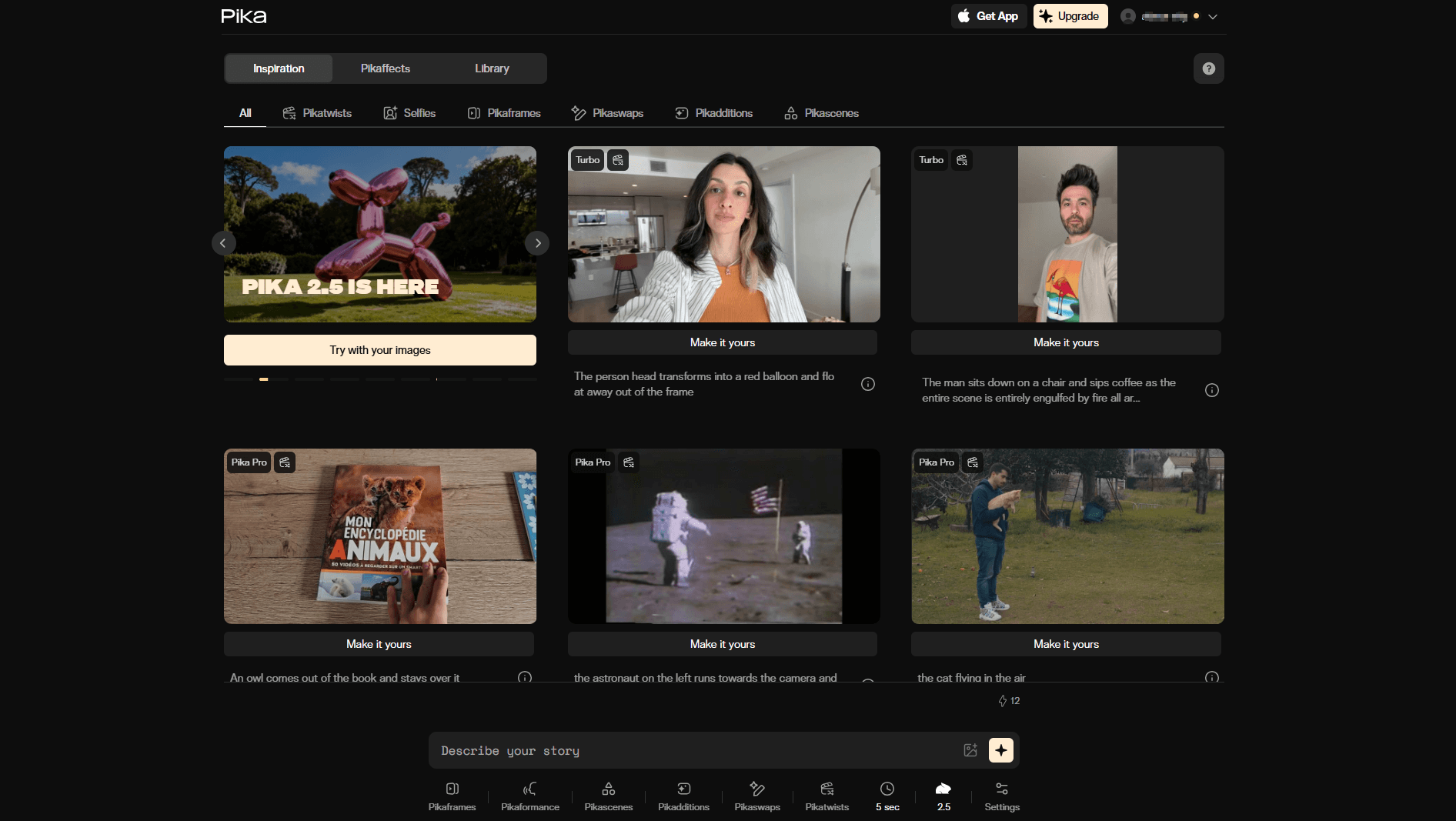This screenshot has width=1456, height=821.
Task: Click the Get App button
Action: pyautogui.click(x=989, y=16)
